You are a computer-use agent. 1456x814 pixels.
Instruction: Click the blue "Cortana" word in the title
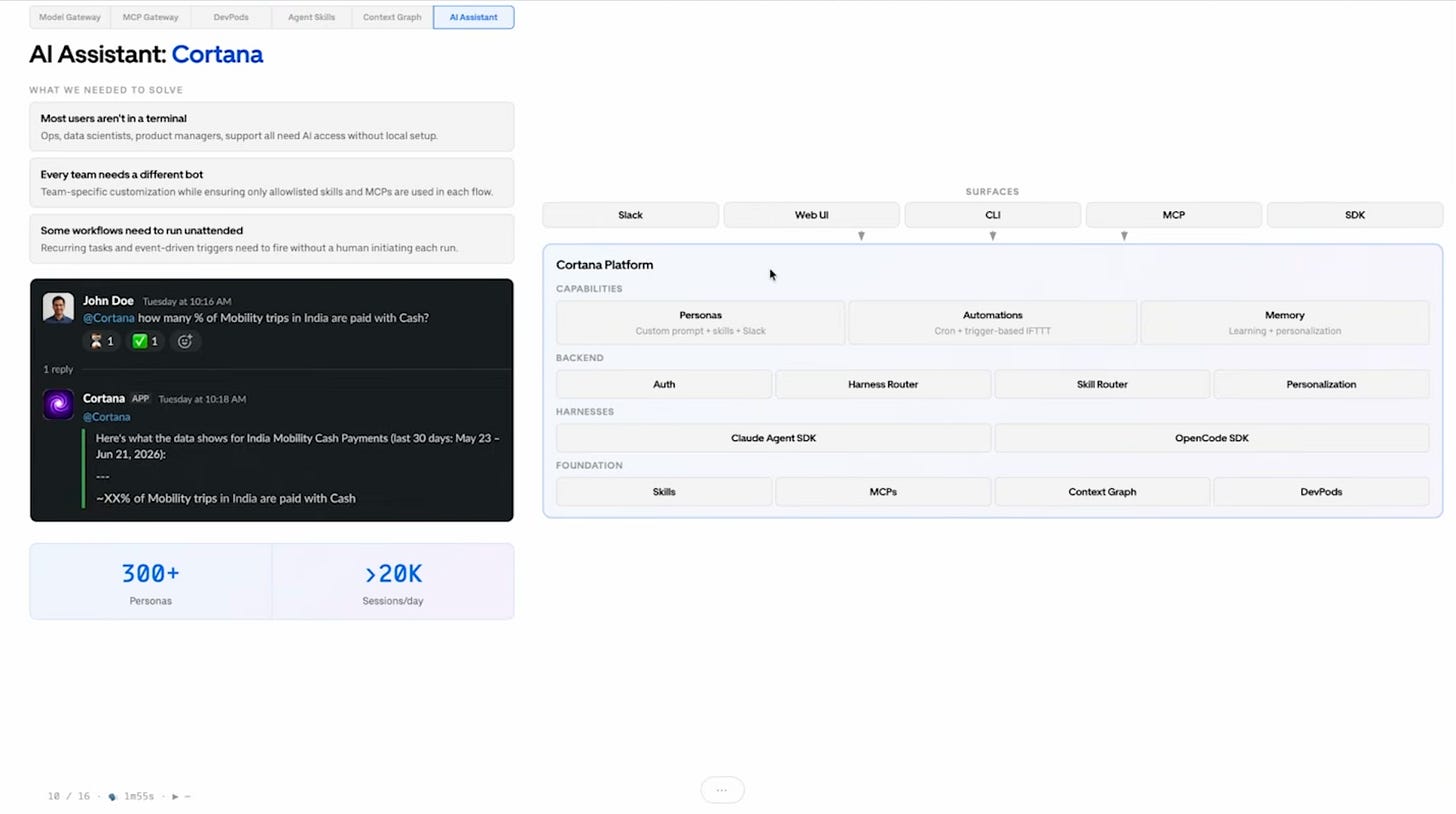click(217, 54)
